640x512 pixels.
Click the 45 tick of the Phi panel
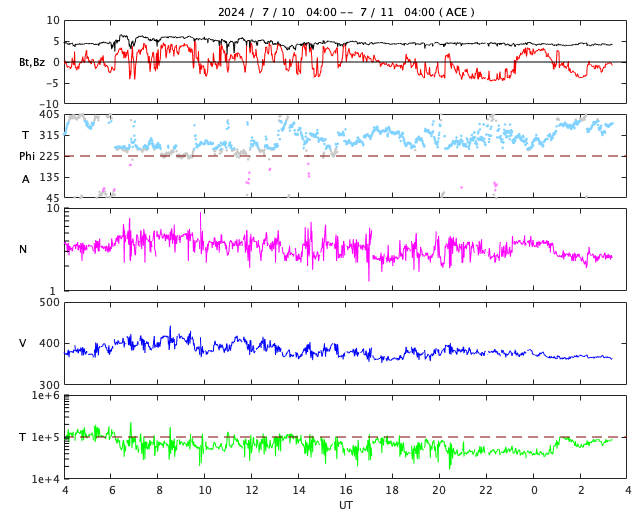point(53,199)
